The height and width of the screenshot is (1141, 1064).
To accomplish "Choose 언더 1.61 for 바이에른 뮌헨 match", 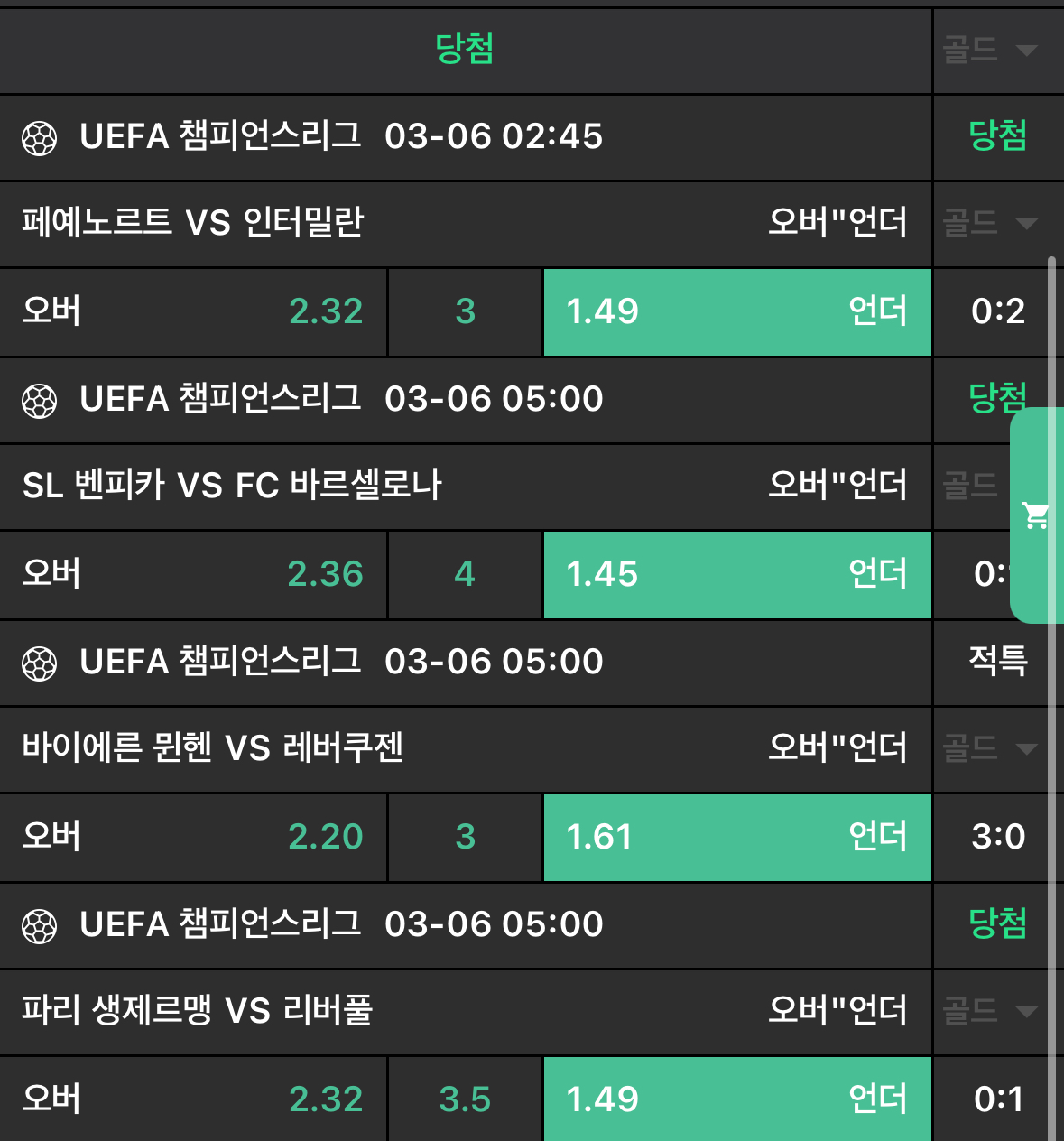I will click(736, 837).
